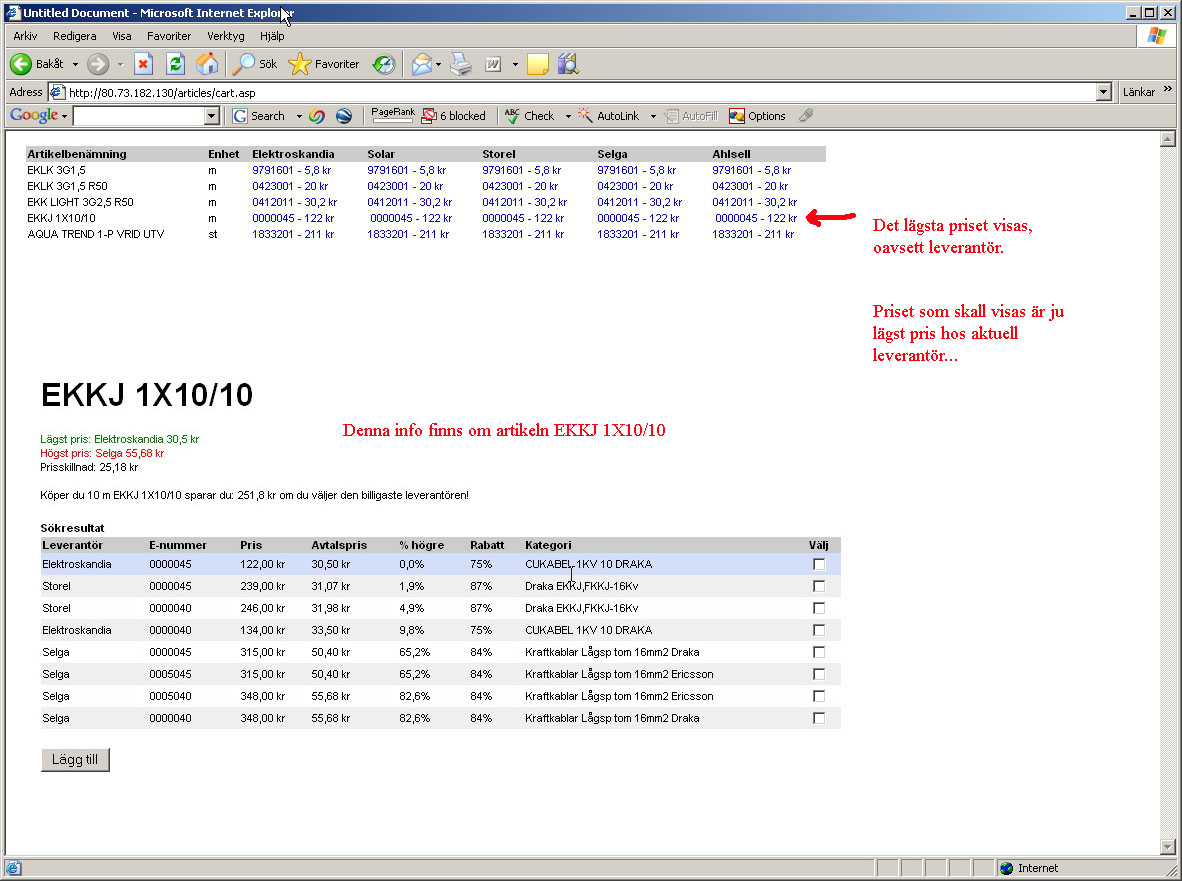Open the Mail button dropdown arrow
Image resolution: width=1182 pixels, height=881 pixels.
[x=438, y=65]
